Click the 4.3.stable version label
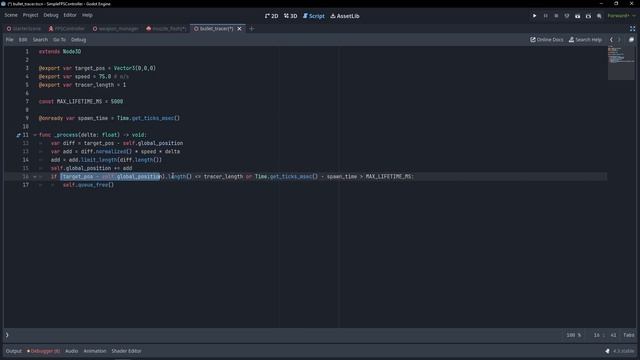The height and width of the screenshot is (360, 640). 624,351
